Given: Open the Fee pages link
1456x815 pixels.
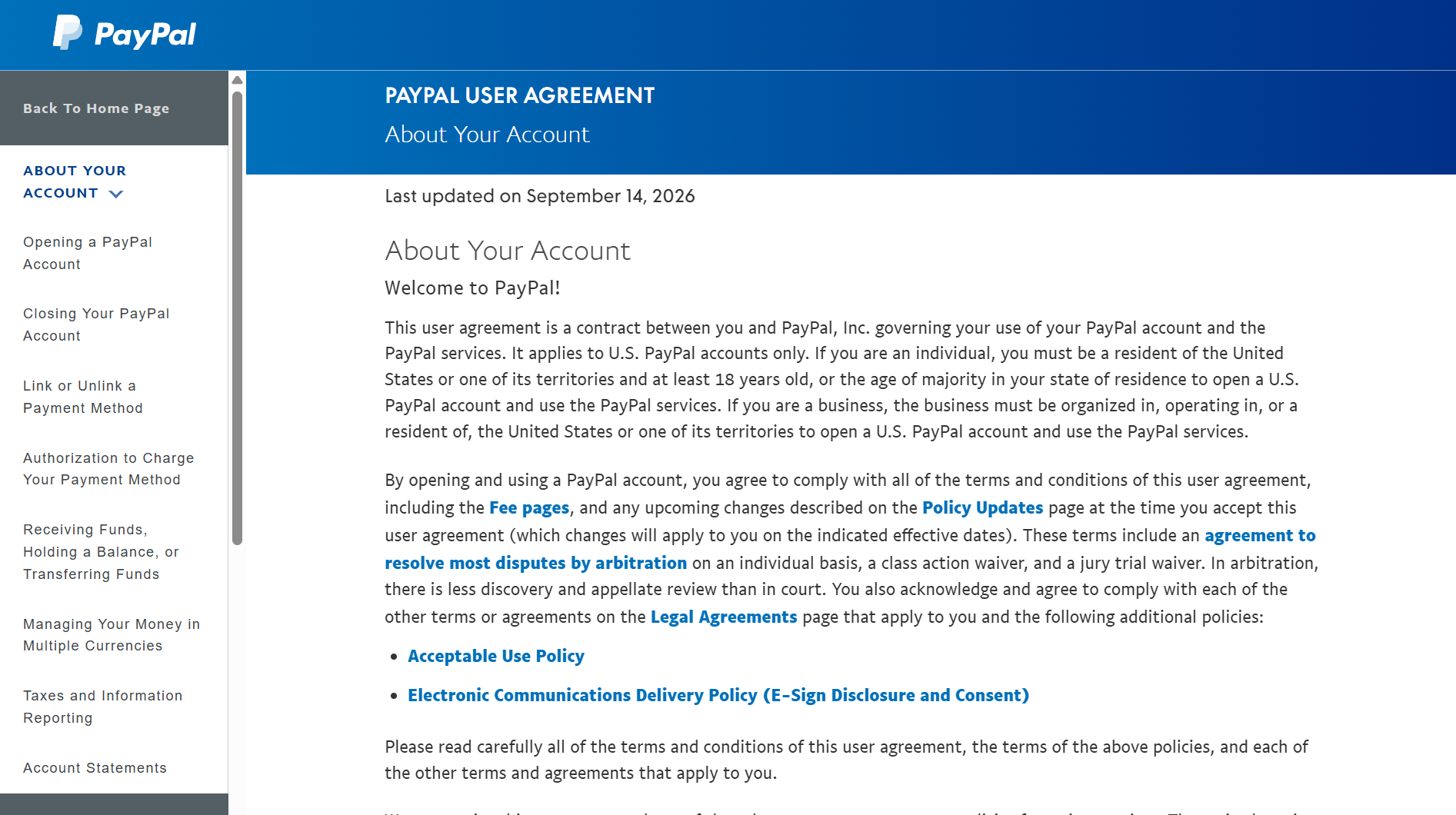Looking at the screenshot, I should point(529,508).
